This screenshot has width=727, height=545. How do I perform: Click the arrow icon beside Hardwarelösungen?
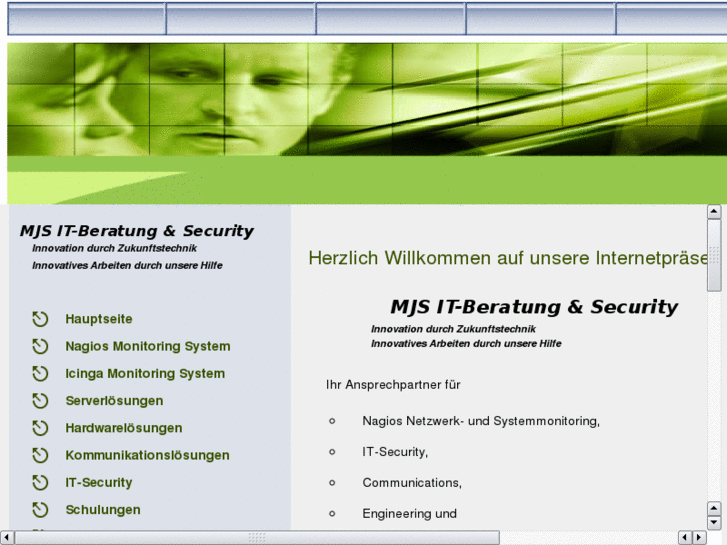pyautogui.click(x=40, y=428)
